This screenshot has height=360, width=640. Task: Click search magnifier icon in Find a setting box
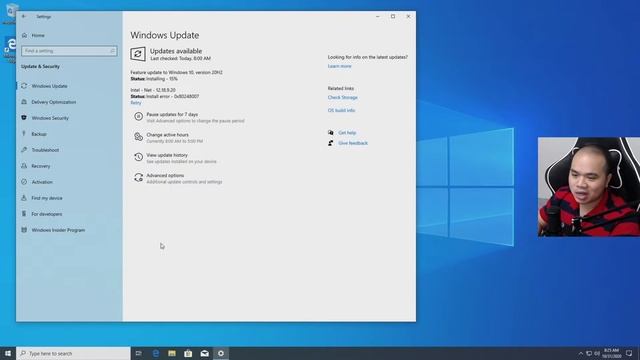[x=112, y=51]
